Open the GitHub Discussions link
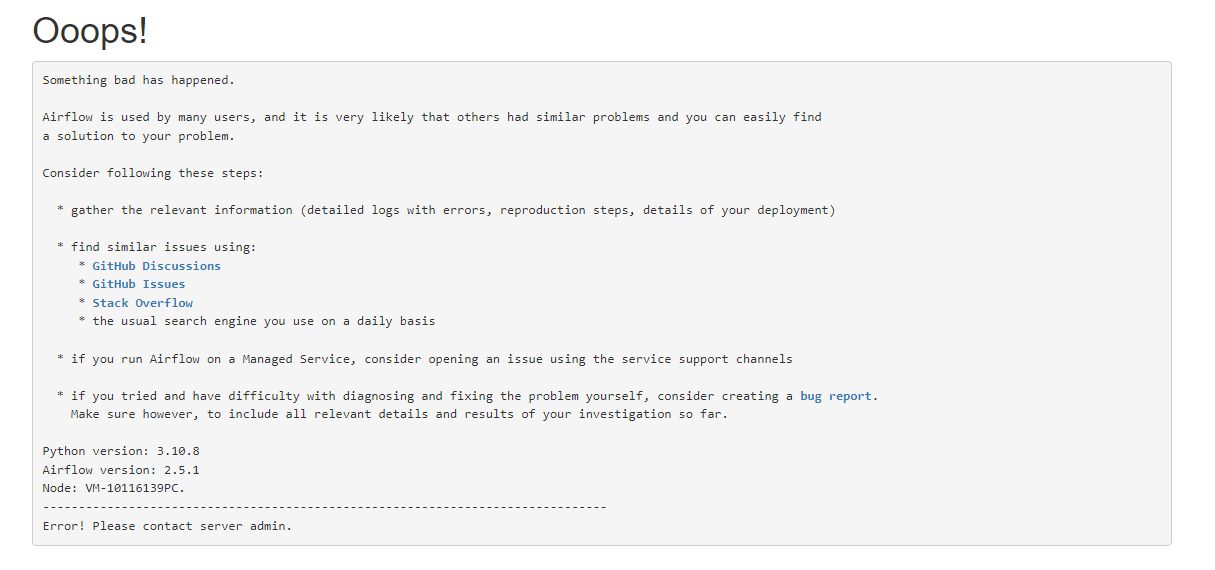Screen dimensions: 1215x570 156,266
